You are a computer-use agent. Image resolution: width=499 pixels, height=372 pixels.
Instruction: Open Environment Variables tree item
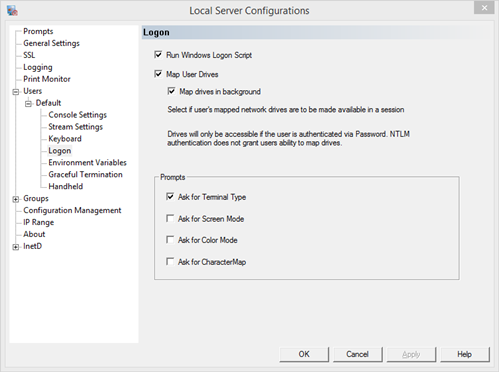point(87,163)
